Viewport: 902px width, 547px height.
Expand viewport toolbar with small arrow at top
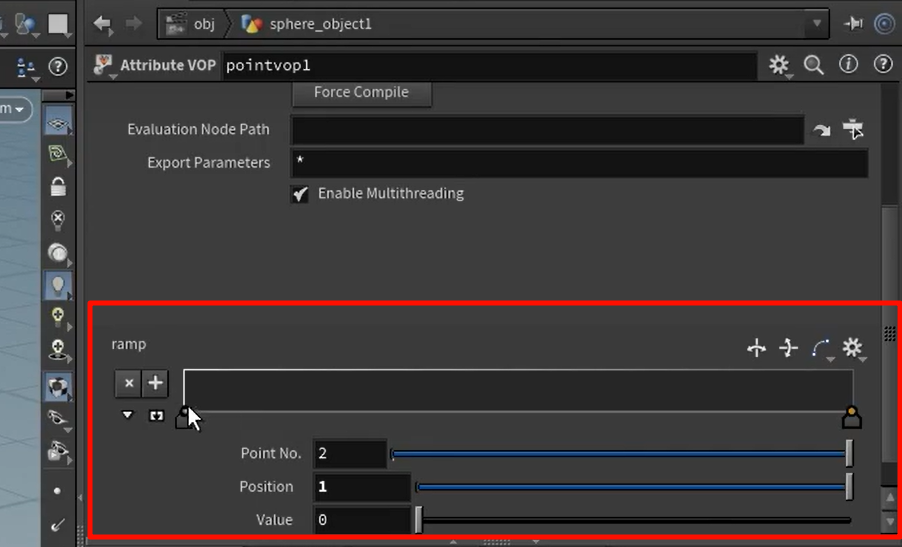pyautogui.click(x=69, y=94)
